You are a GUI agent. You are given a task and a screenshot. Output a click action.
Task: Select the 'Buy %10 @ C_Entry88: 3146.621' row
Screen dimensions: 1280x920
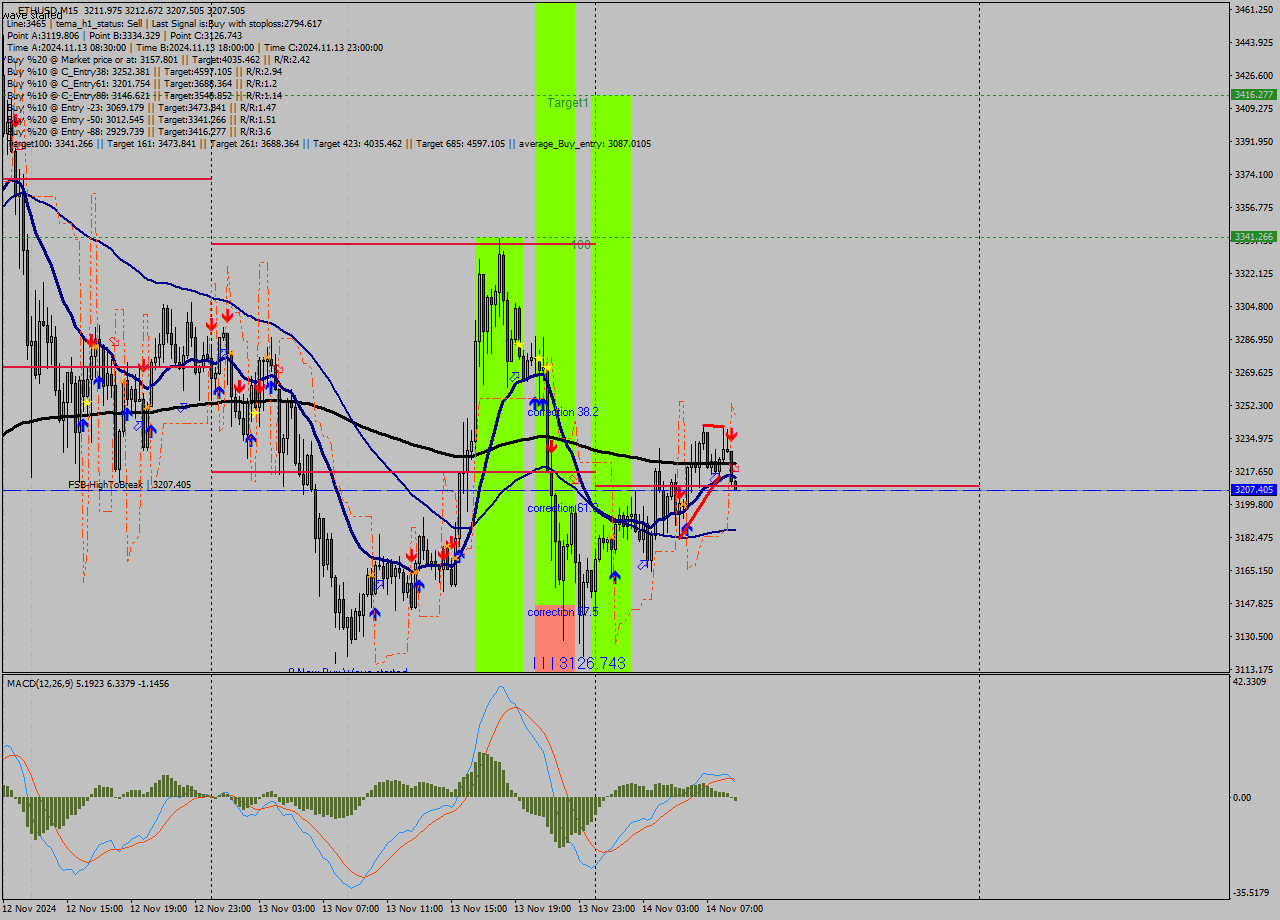point(144,95)
